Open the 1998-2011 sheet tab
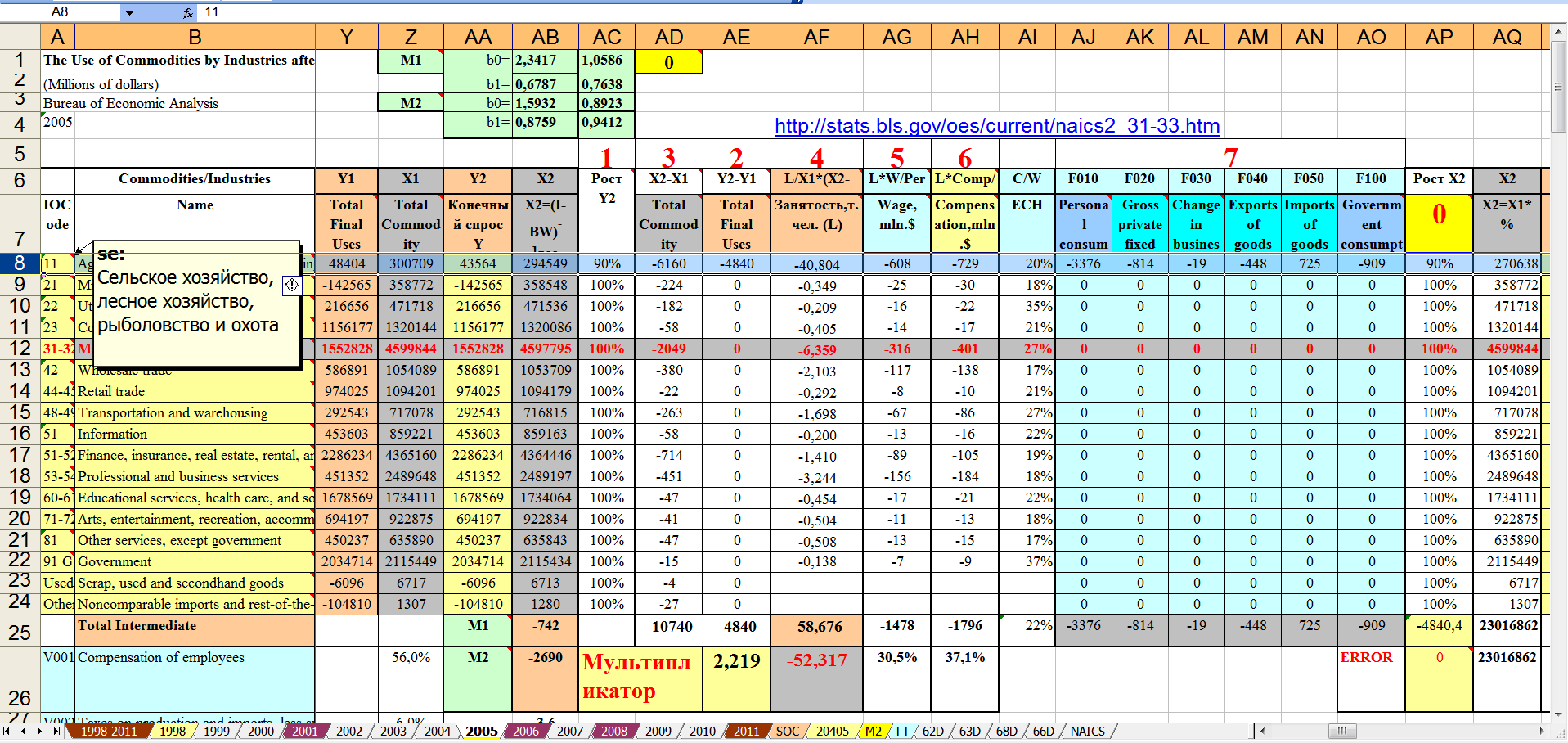Image resolution: width=1568 pixels, height=743 pixels. pyautogui.click(x=108, y=731)
